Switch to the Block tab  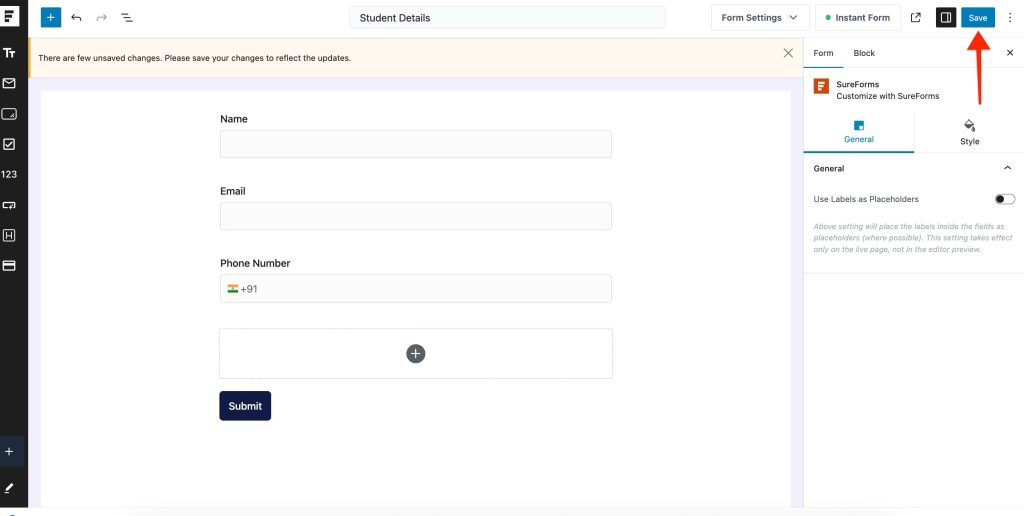(x=864, y=53)
